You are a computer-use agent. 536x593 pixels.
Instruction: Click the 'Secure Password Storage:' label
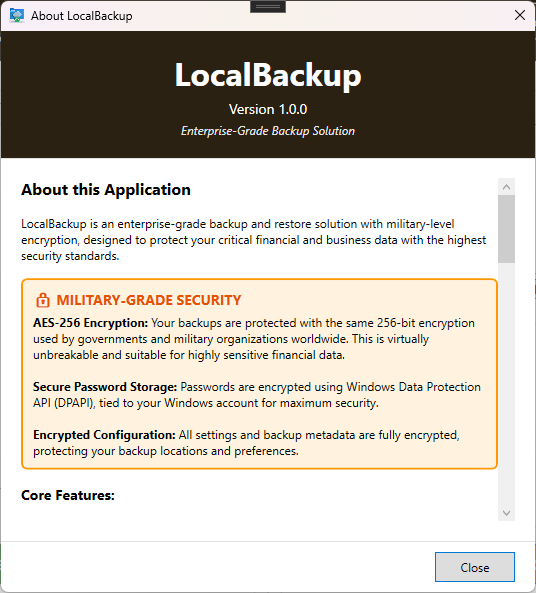tap(105, 387)
